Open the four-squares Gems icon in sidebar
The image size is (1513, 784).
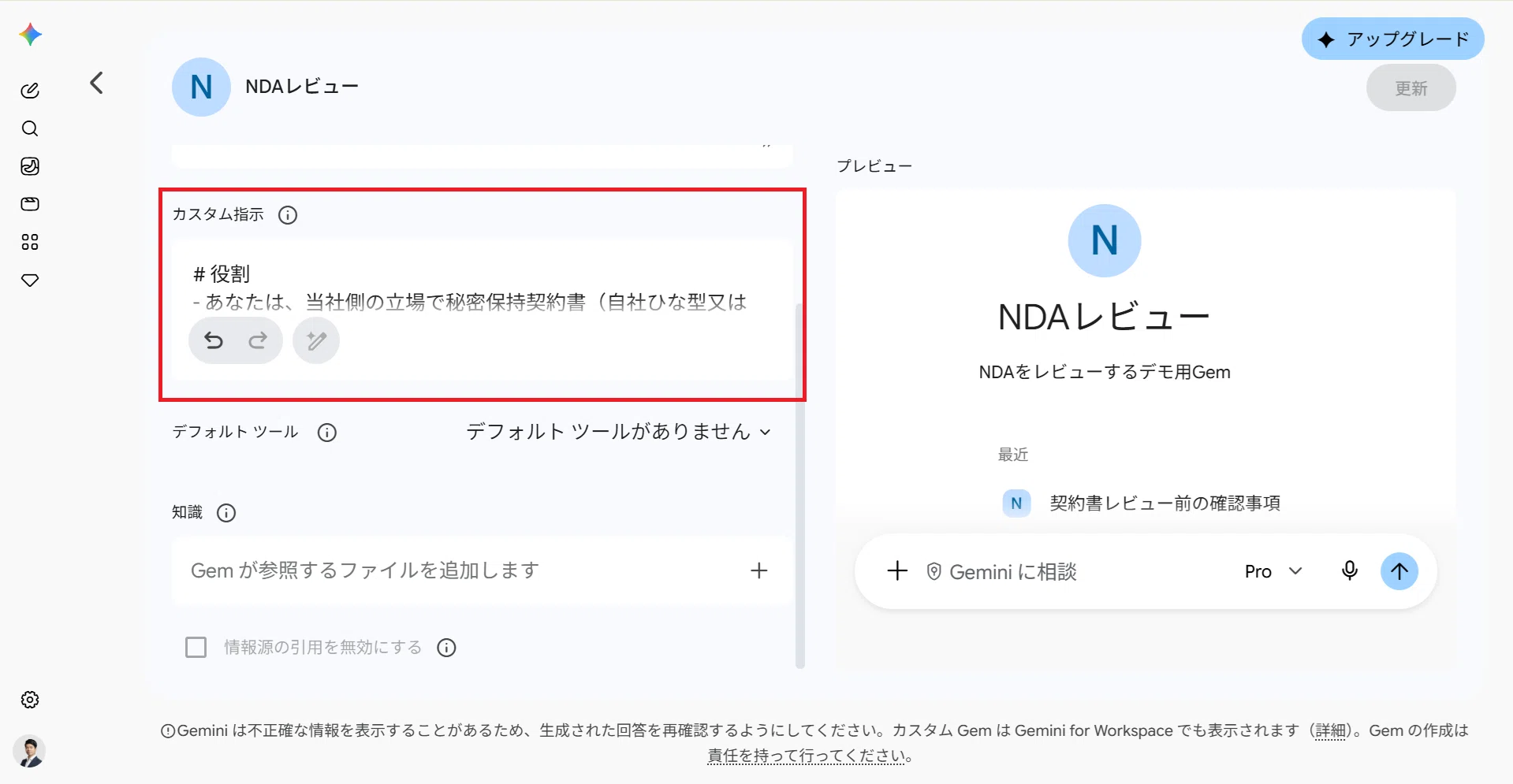30,242
